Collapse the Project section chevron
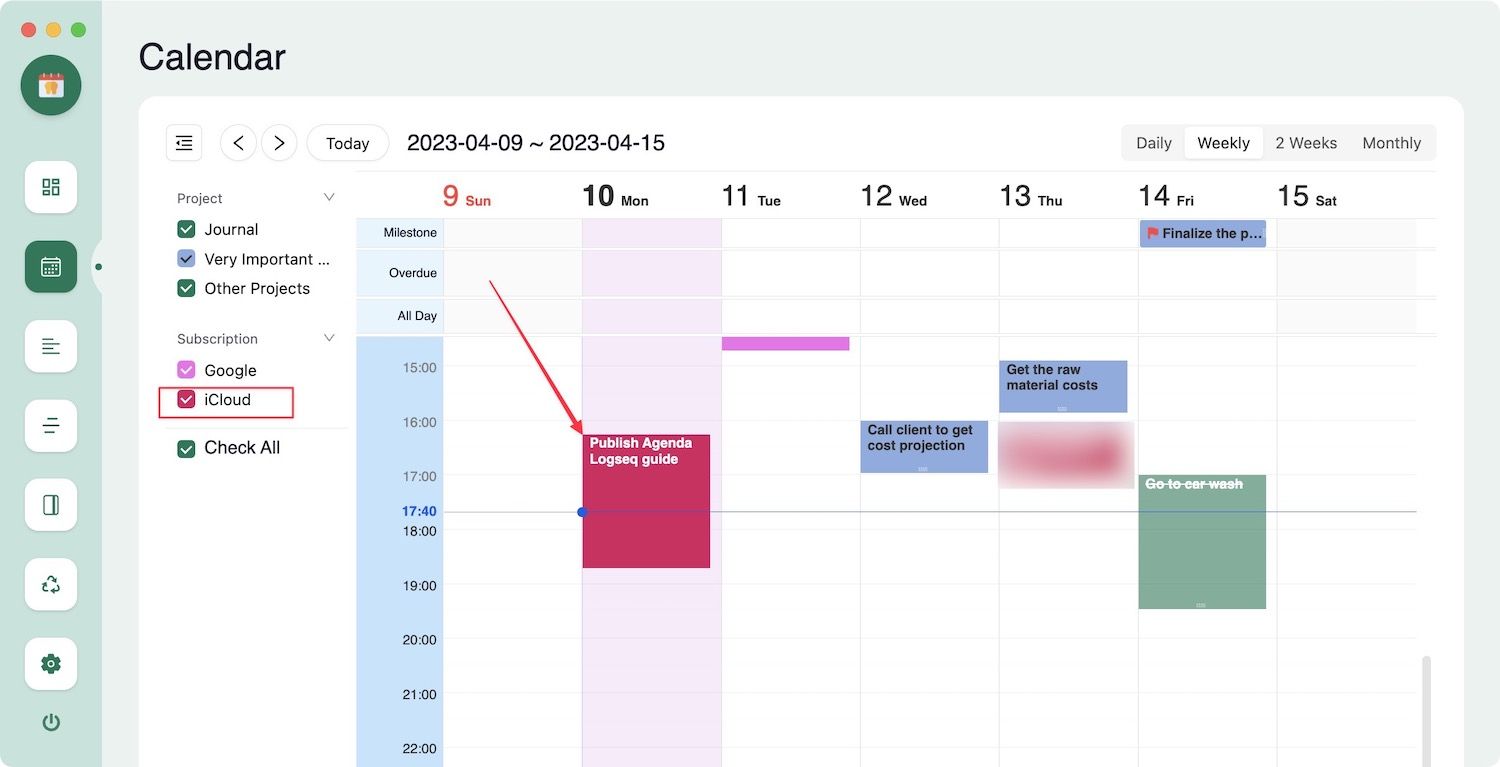The height and width of the screenshot is (767, 1500). point(329,198)
